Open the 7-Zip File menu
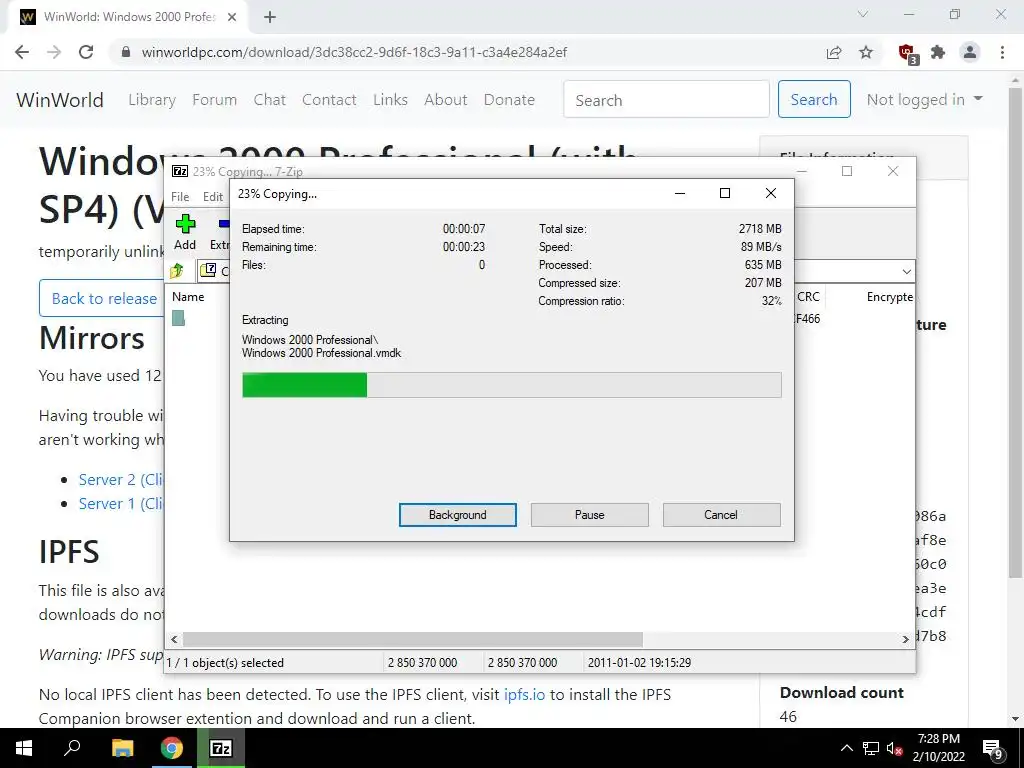1024x768 pixels. point(180,197)
